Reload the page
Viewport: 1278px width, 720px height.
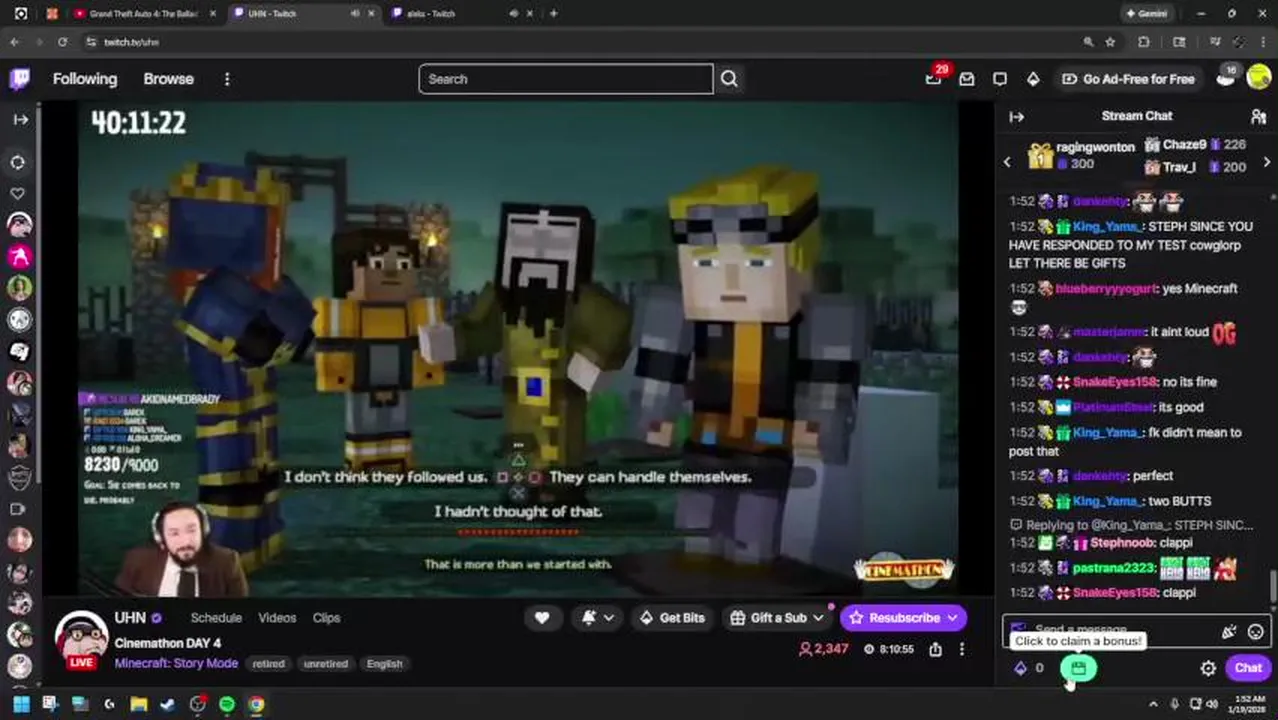tap(62, 42)
